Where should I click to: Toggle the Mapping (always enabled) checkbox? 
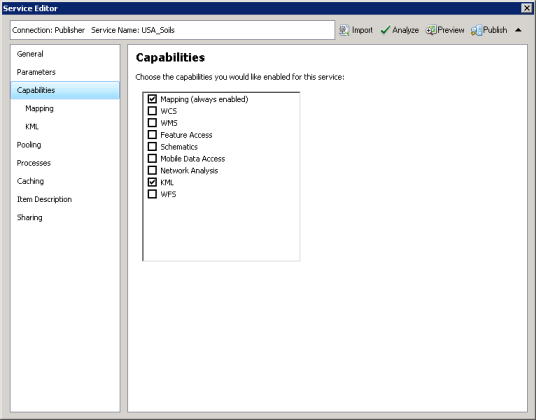click(x=152, y=99)
